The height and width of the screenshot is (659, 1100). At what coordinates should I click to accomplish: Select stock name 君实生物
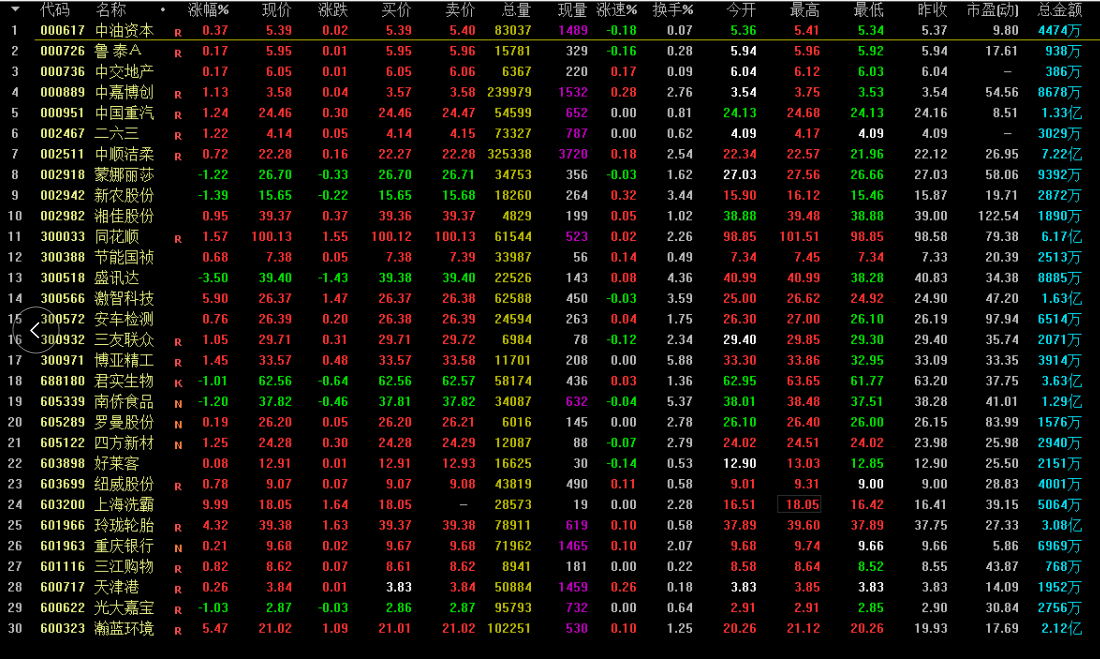click(124, 381)
